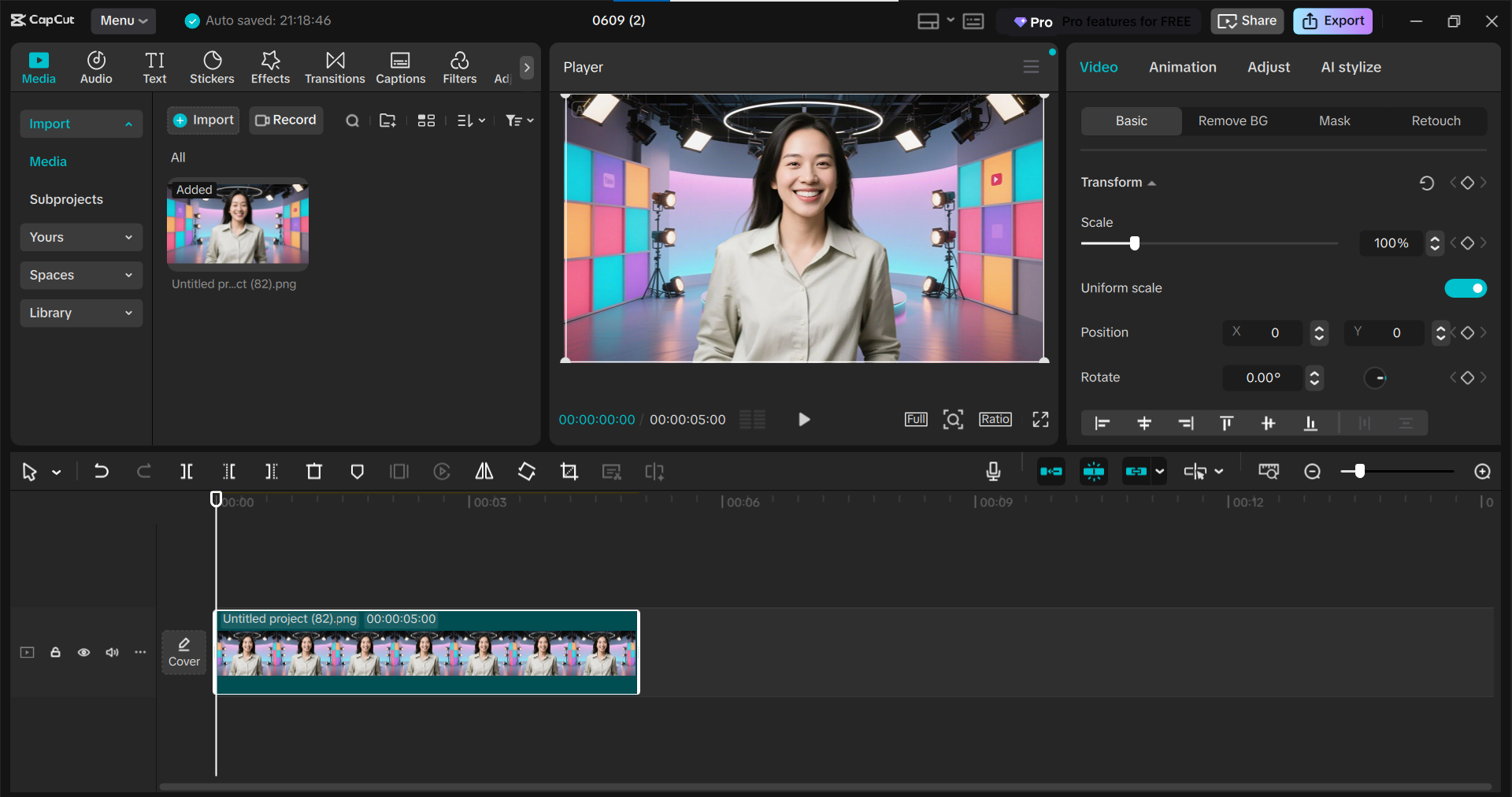The width and height of the screenshot is (1512, 797).
Task: Select the Remove BG tab
Action: click(x=1232, y=120)
